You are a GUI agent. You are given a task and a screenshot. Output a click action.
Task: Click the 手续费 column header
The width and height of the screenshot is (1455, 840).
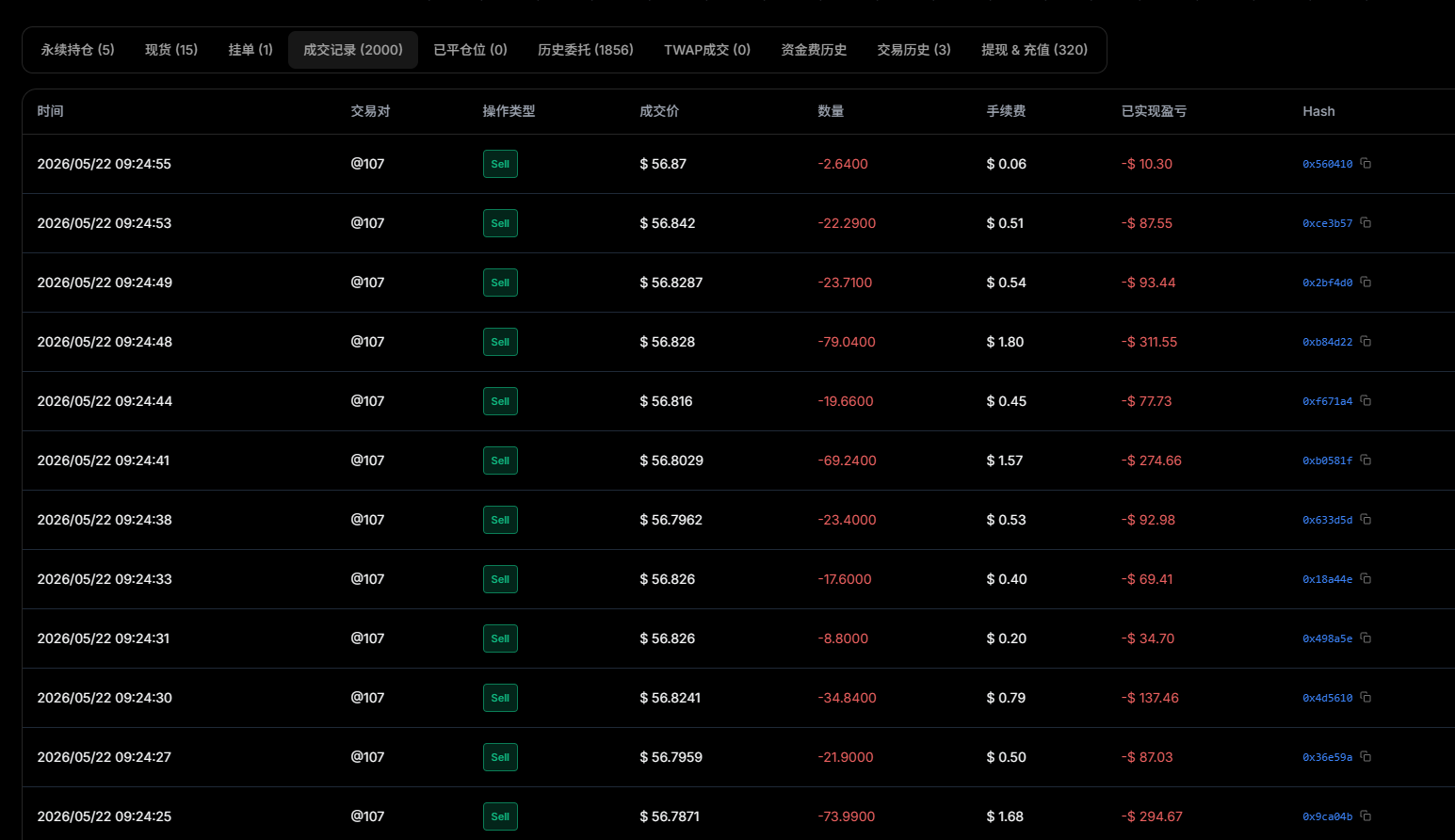[1006, 111]
